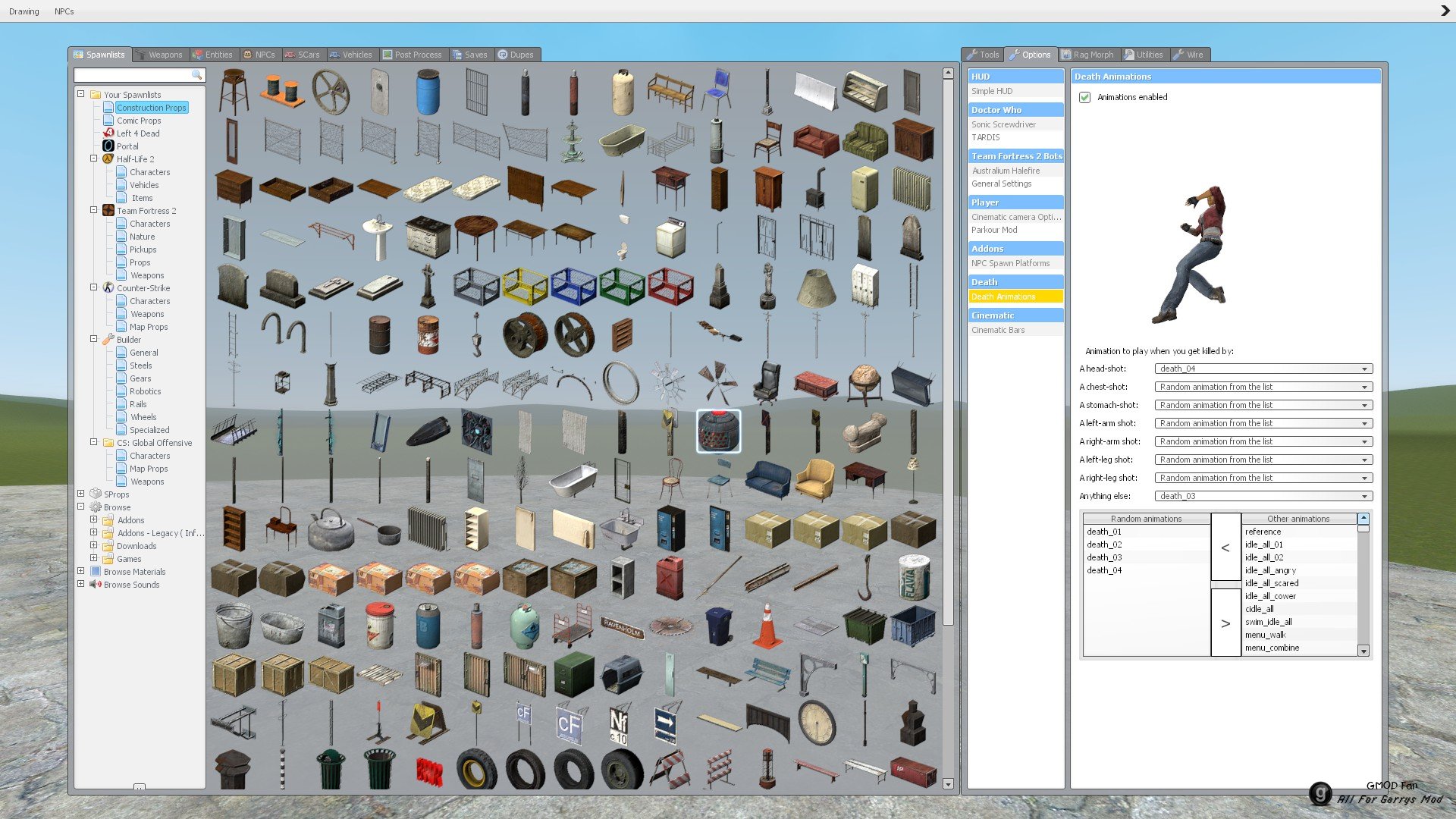This screenshot has width=1456, height=819.
Task: Open the chest-shot animation dropdown
Action: (x=1263, y=387)
